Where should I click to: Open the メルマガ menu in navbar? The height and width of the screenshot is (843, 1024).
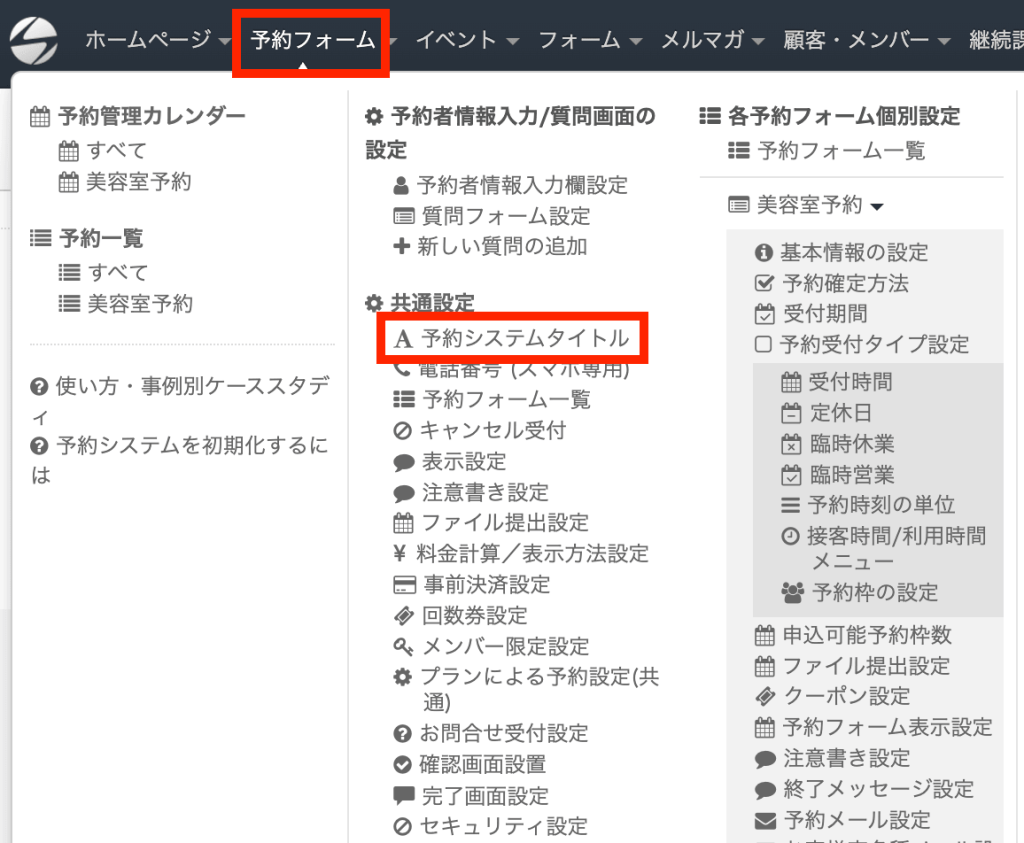coord(712,41)
